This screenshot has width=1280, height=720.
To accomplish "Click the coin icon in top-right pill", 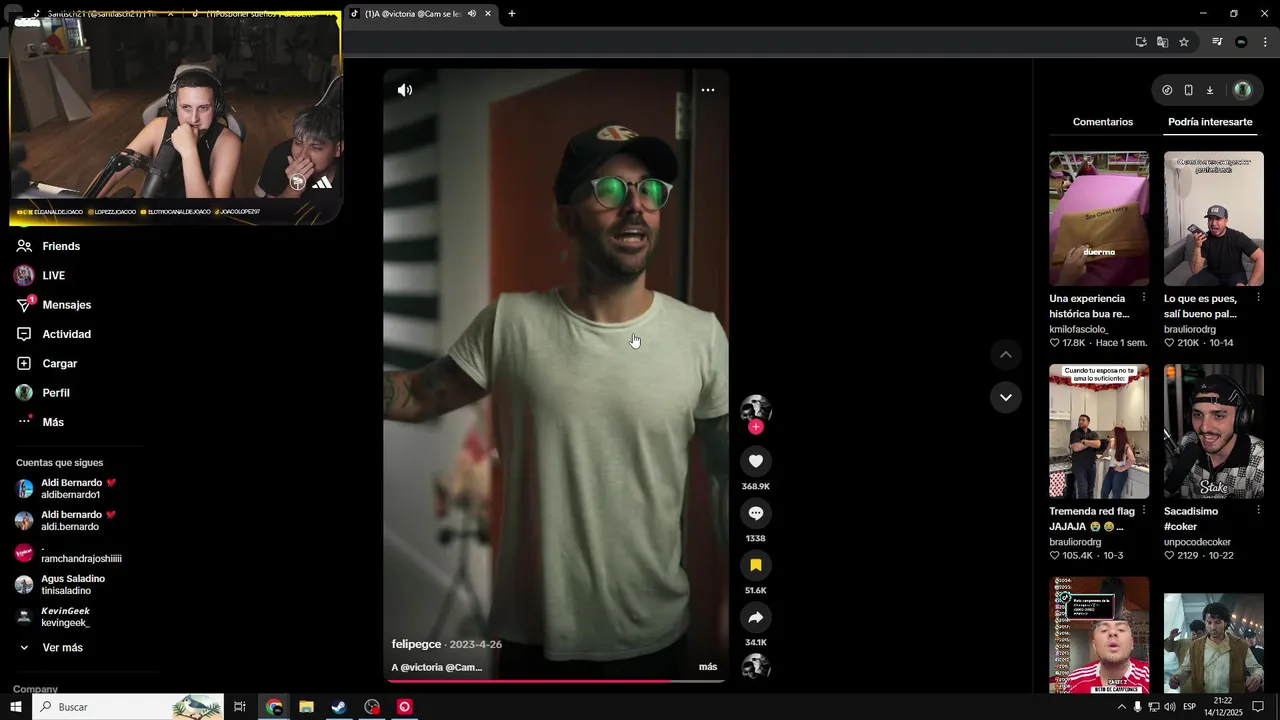I will click(x=1167, y=90).
